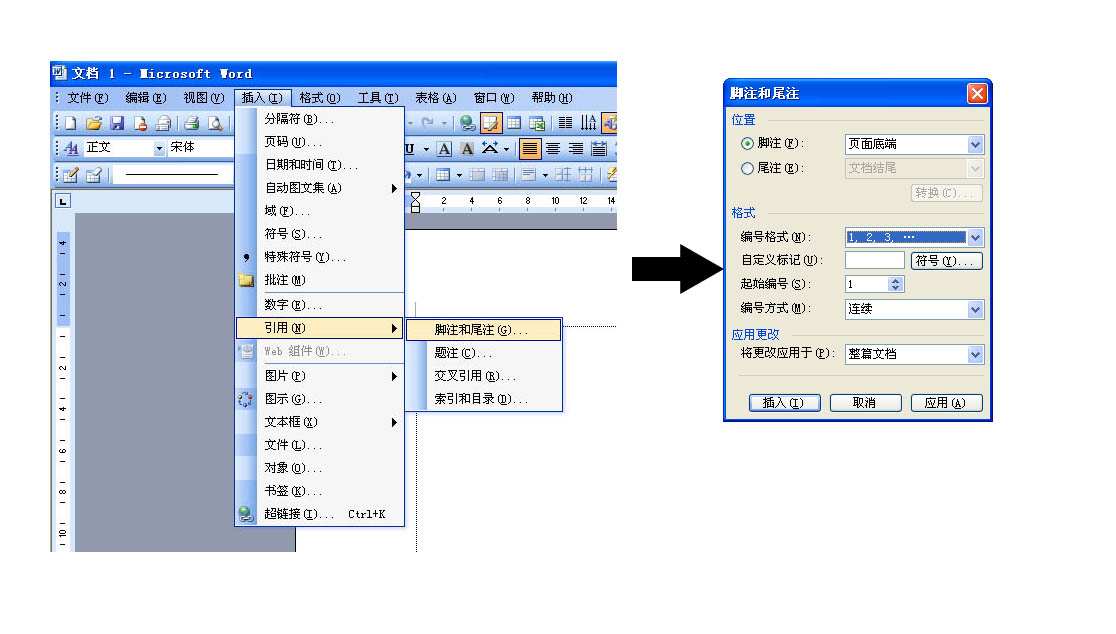Open the 视图 menu
Viewport: 1116px width, 634px height.
(x=204, y=97)
